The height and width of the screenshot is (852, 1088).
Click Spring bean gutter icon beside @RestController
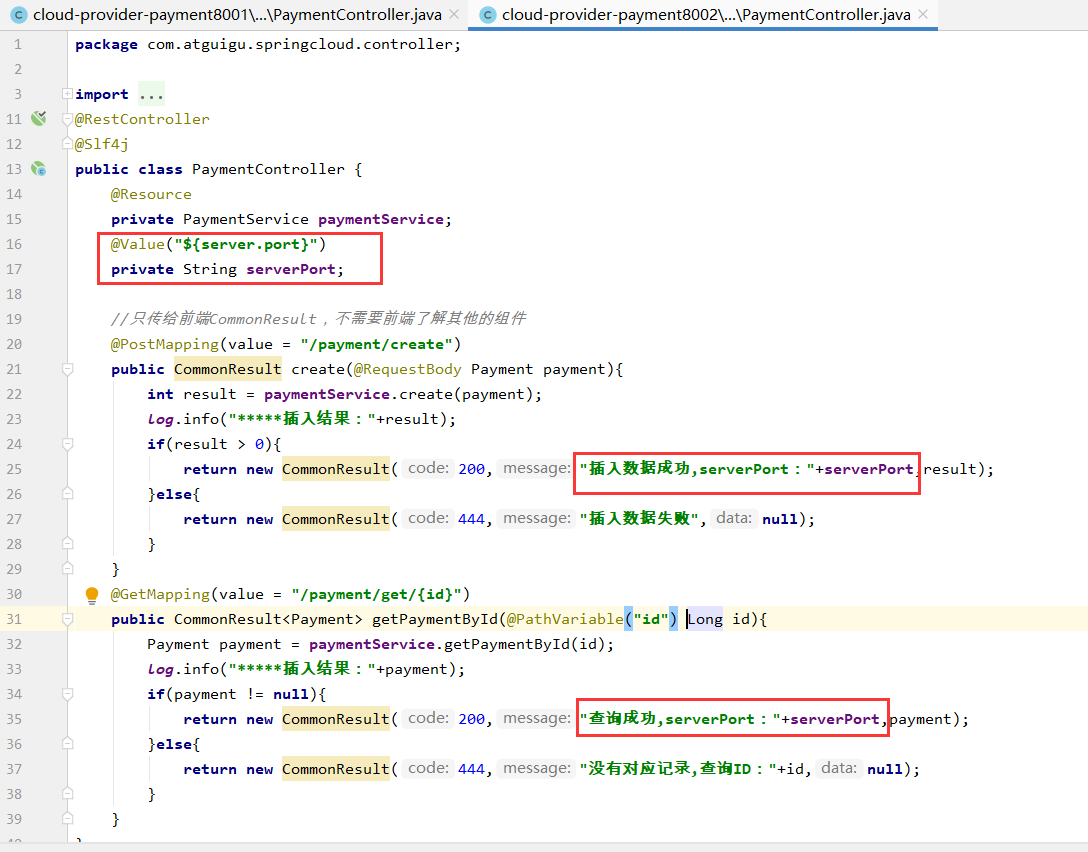point(39,119)
